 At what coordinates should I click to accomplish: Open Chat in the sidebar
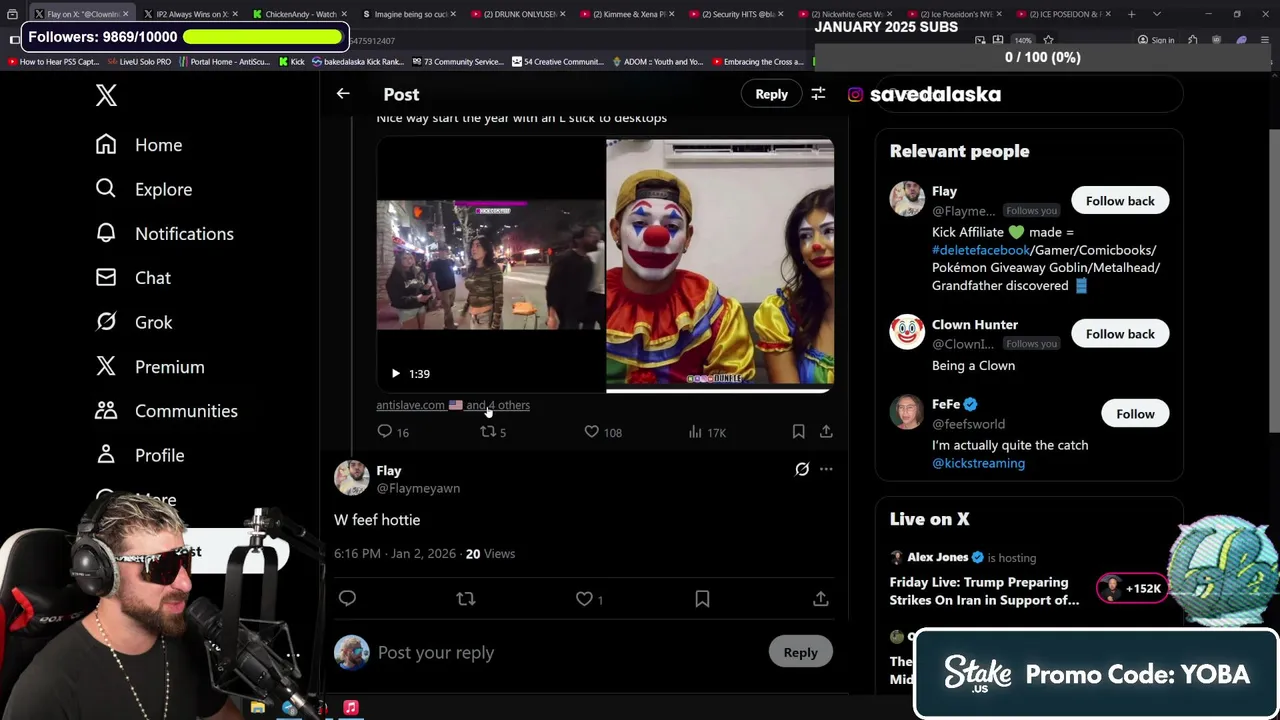coord(133,278)
